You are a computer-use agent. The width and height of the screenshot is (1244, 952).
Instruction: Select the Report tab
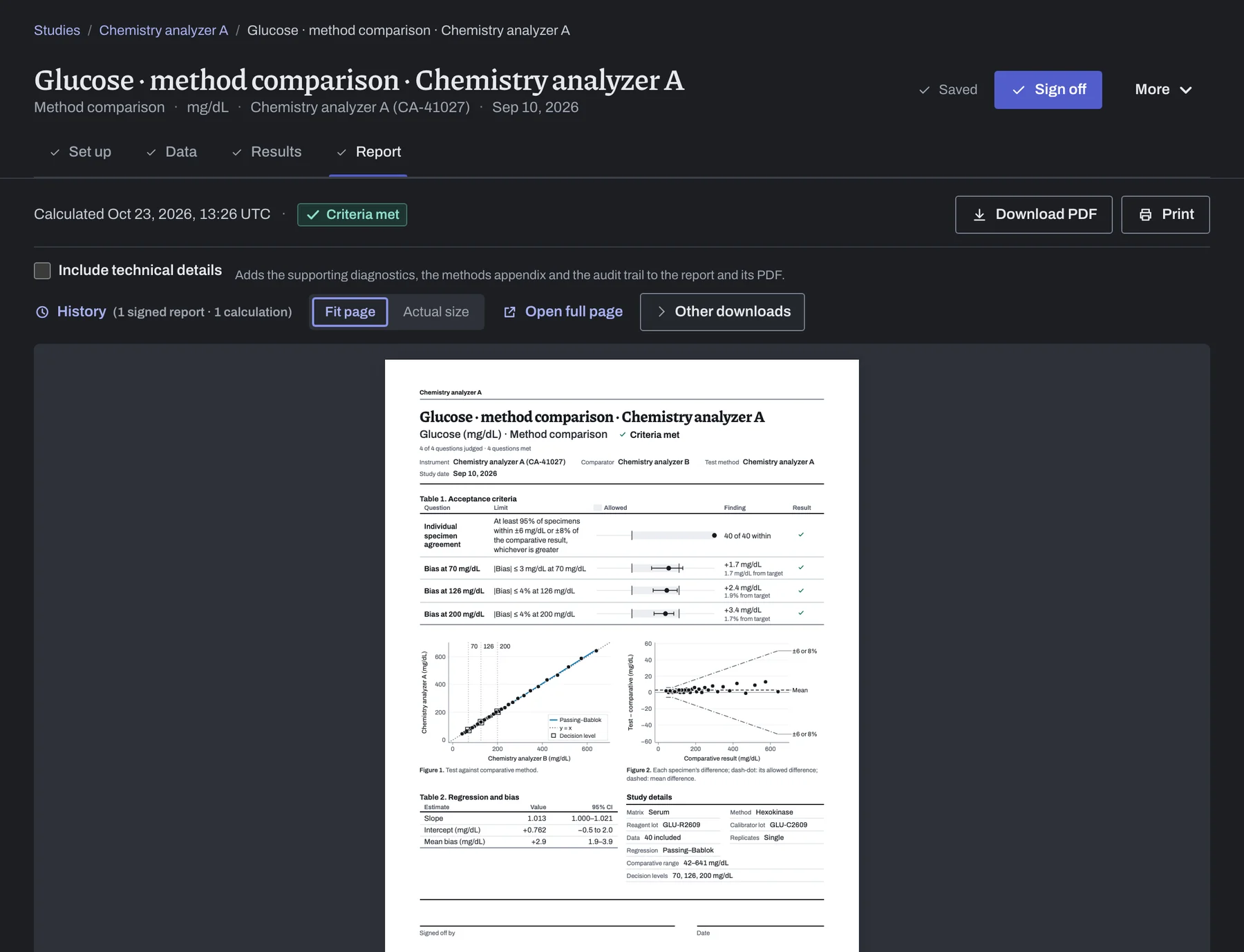[x=368, y=152]
